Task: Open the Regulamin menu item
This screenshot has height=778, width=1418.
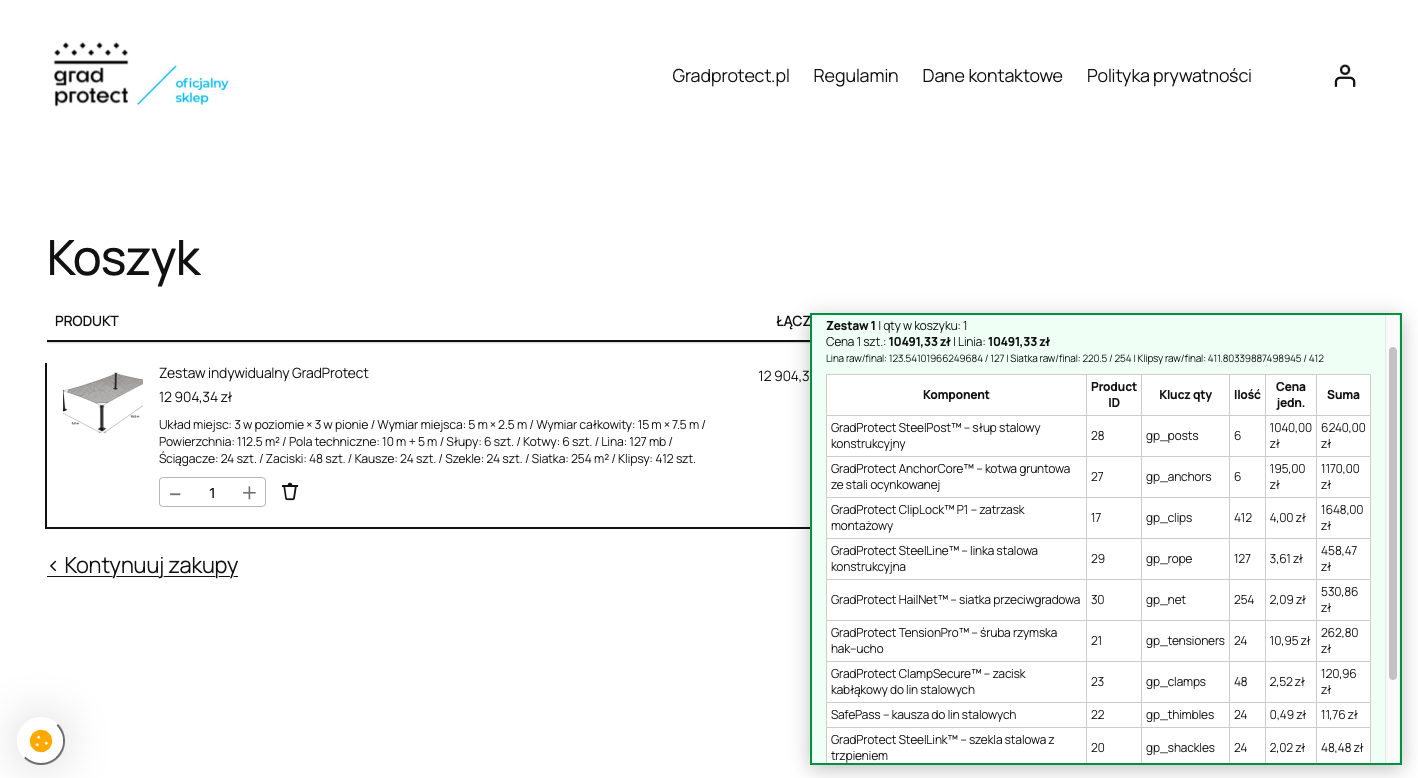Action: tap(856, 76)
